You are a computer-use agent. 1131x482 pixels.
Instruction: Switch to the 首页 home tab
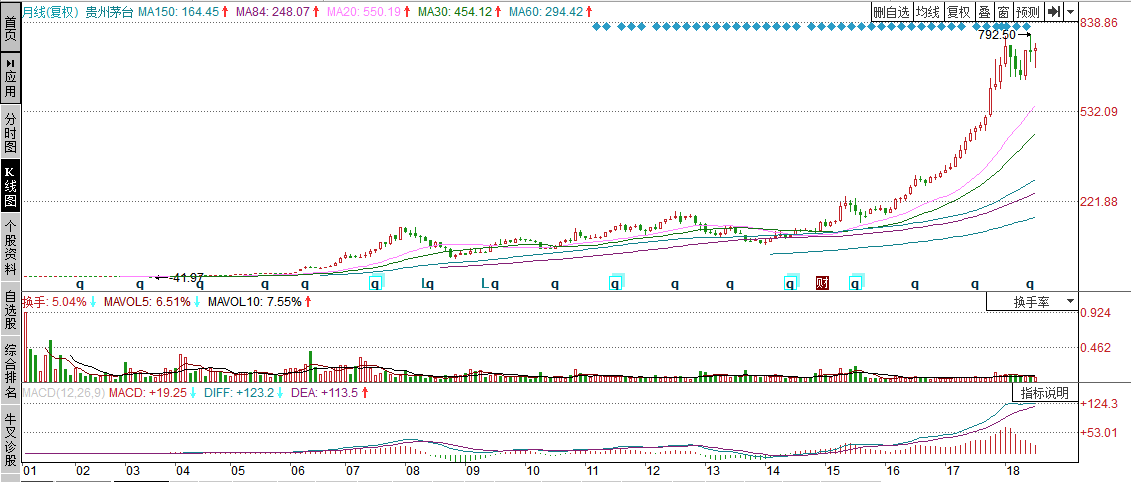pyautogui.click(x=10, y=27)
